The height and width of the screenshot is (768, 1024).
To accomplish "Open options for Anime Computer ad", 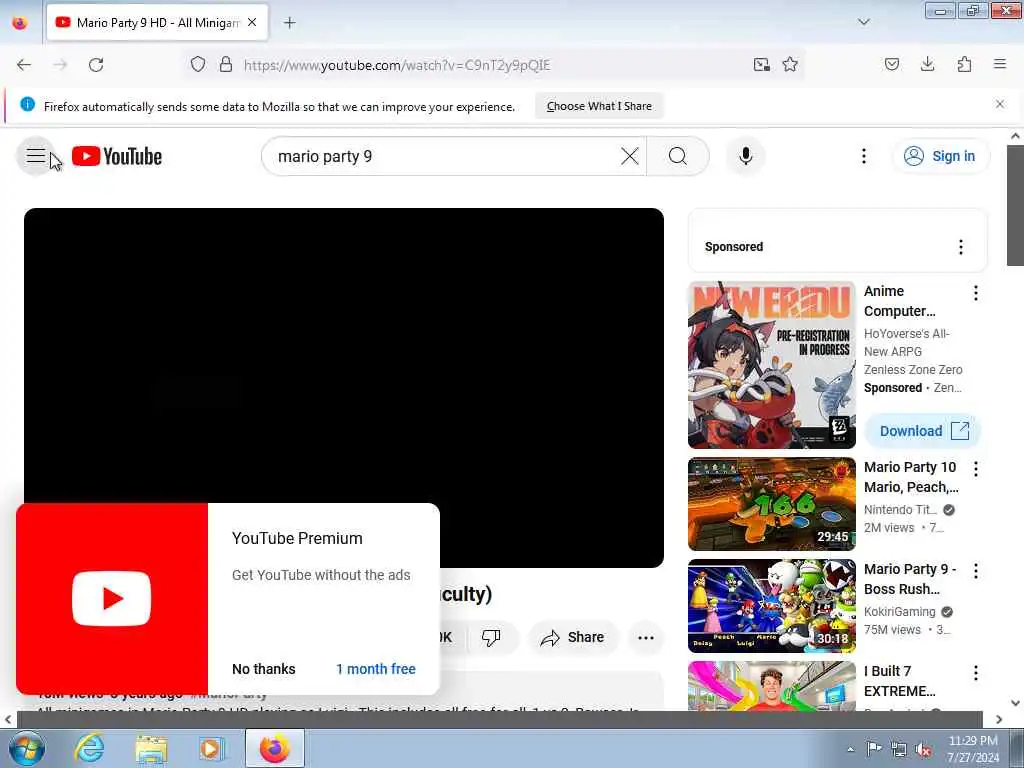I will click(976, 293).
